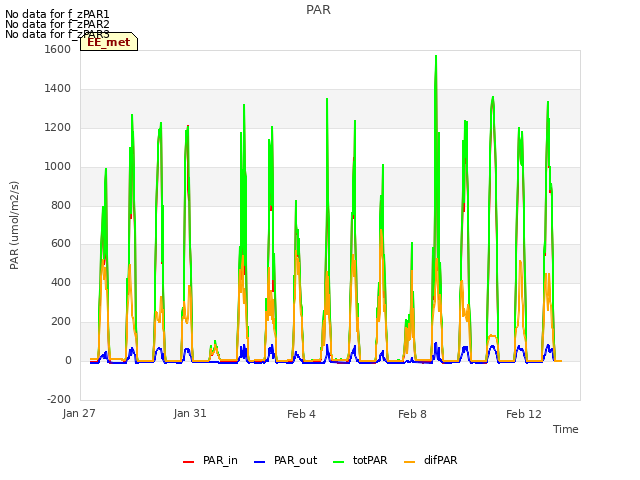640x480 pixels.
Task: Click the blue PAR_out legend swatch
Action: (260, 462)
